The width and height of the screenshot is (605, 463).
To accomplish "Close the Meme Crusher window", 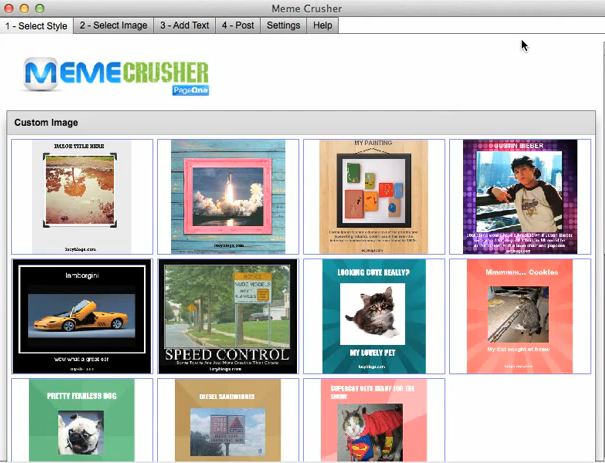I will pyautogui.click(x=8, y=8).
